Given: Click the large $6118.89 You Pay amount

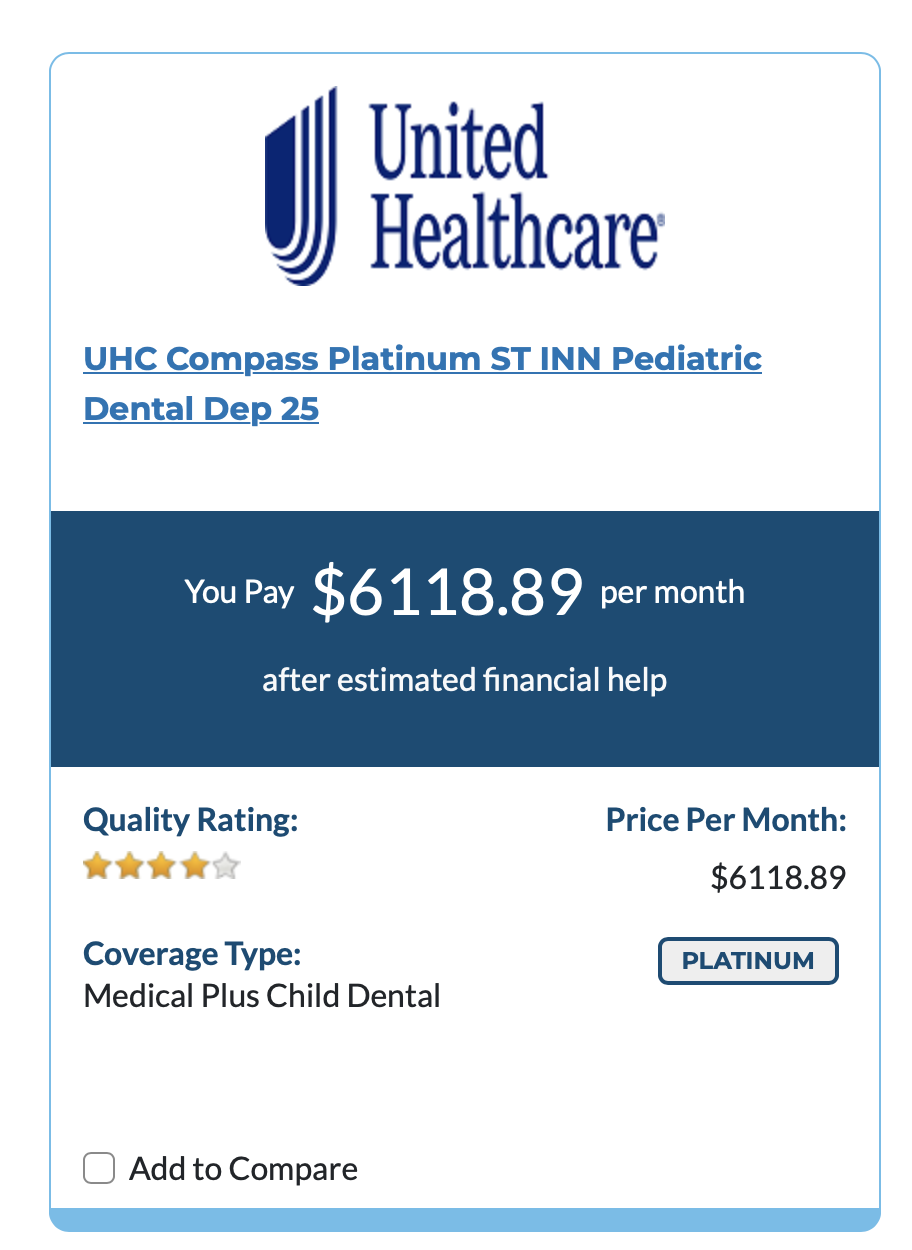Looking at the screenshot, I should click(447, 591).
